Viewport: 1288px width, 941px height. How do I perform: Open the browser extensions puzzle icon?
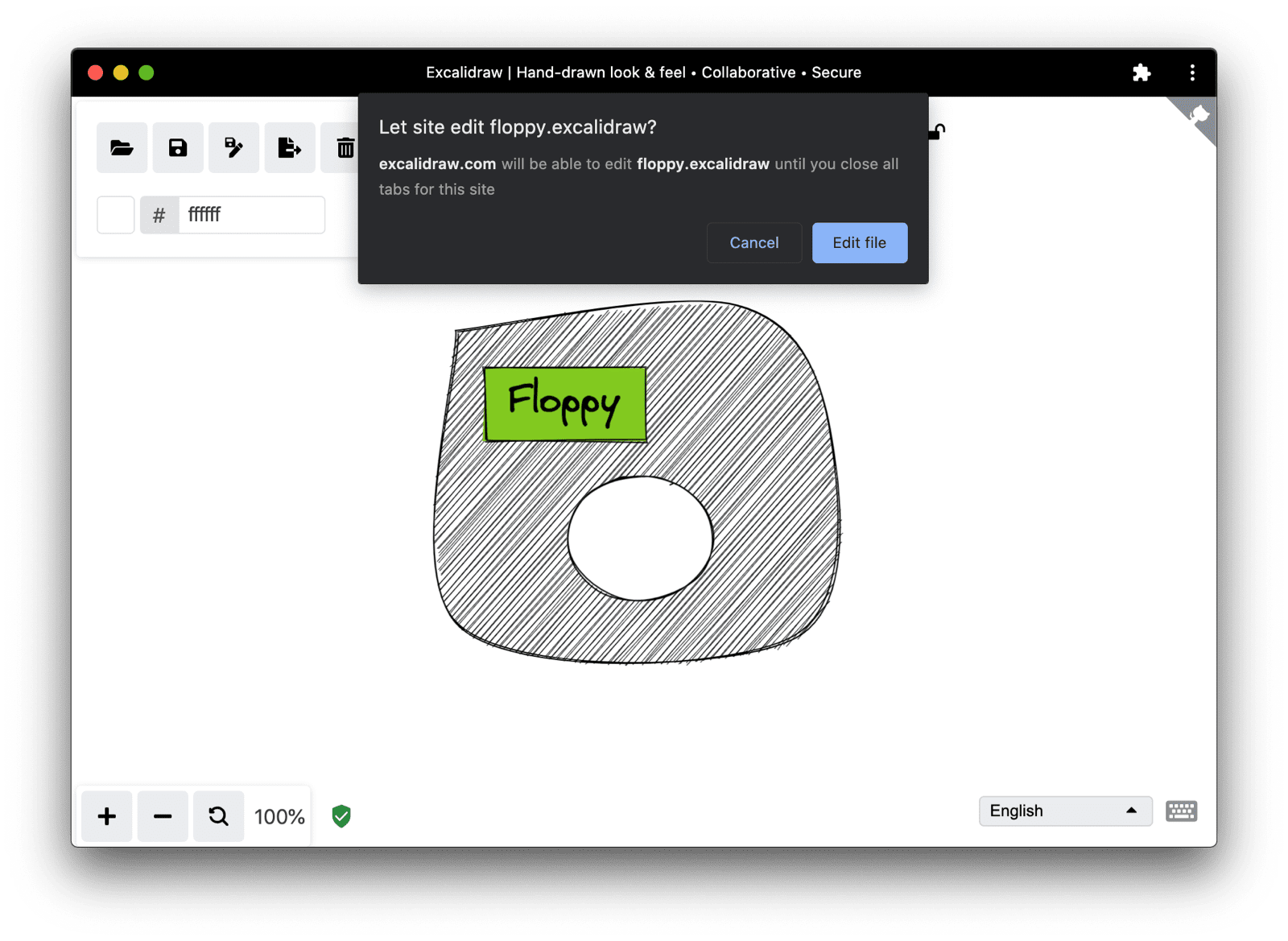click(x=1142, y=72)
